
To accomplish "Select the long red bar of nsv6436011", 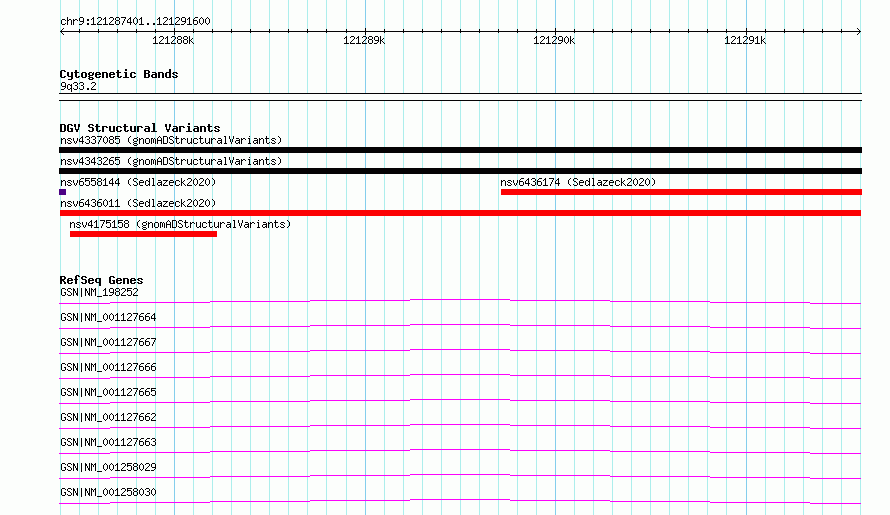I will point(460,213).
